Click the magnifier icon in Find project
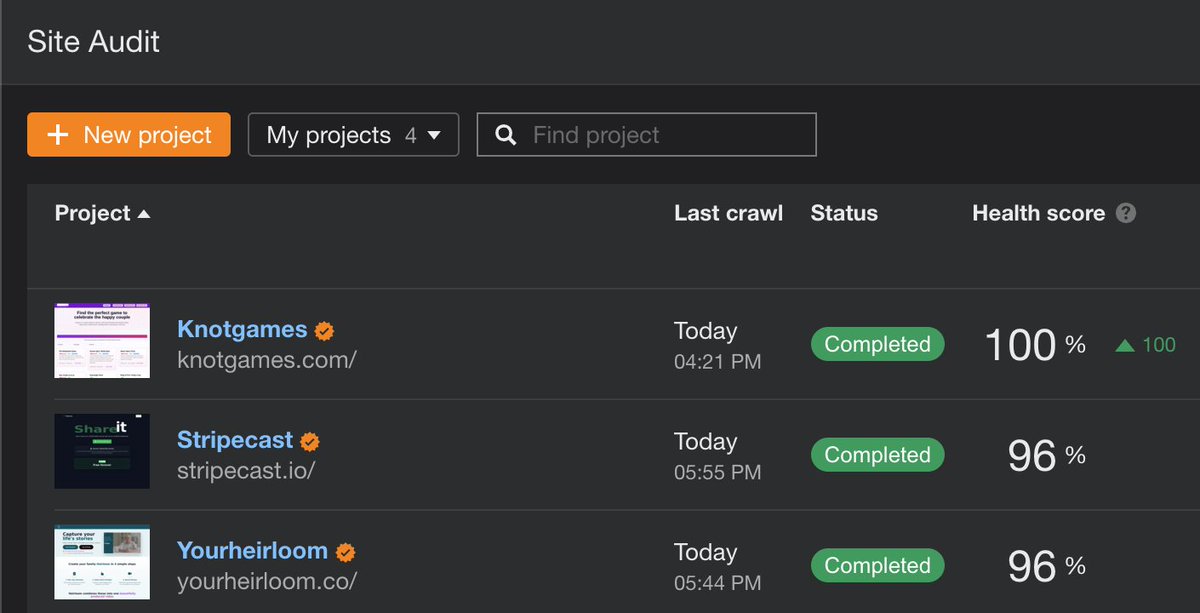This screenshot has height=613, width=1200. (506, 135)
